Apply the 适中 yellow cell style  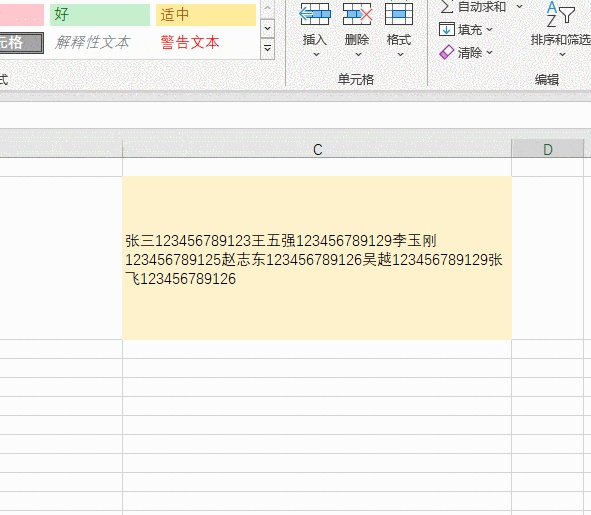pyautogui.click(x=206, y=15)
